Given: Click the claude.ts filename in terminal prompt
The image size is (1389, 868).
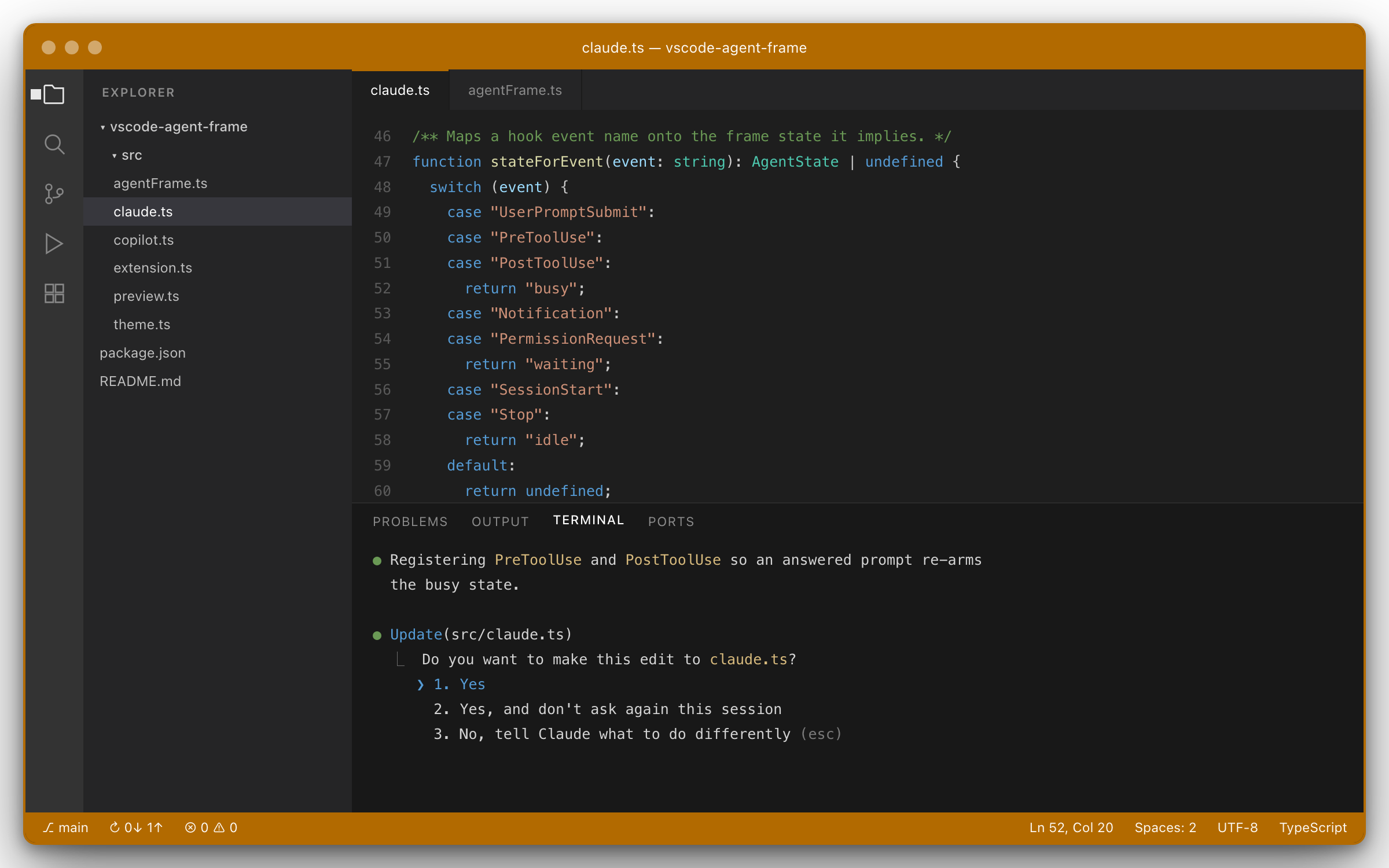Looking at the screenshot, I should coord(748,660).
